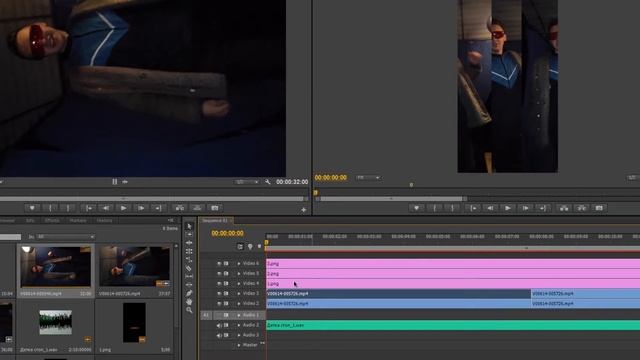Play sequence in Program monitor
This screenshot has height=360, width=640.
pyautogui.click(x=508, y=208)
